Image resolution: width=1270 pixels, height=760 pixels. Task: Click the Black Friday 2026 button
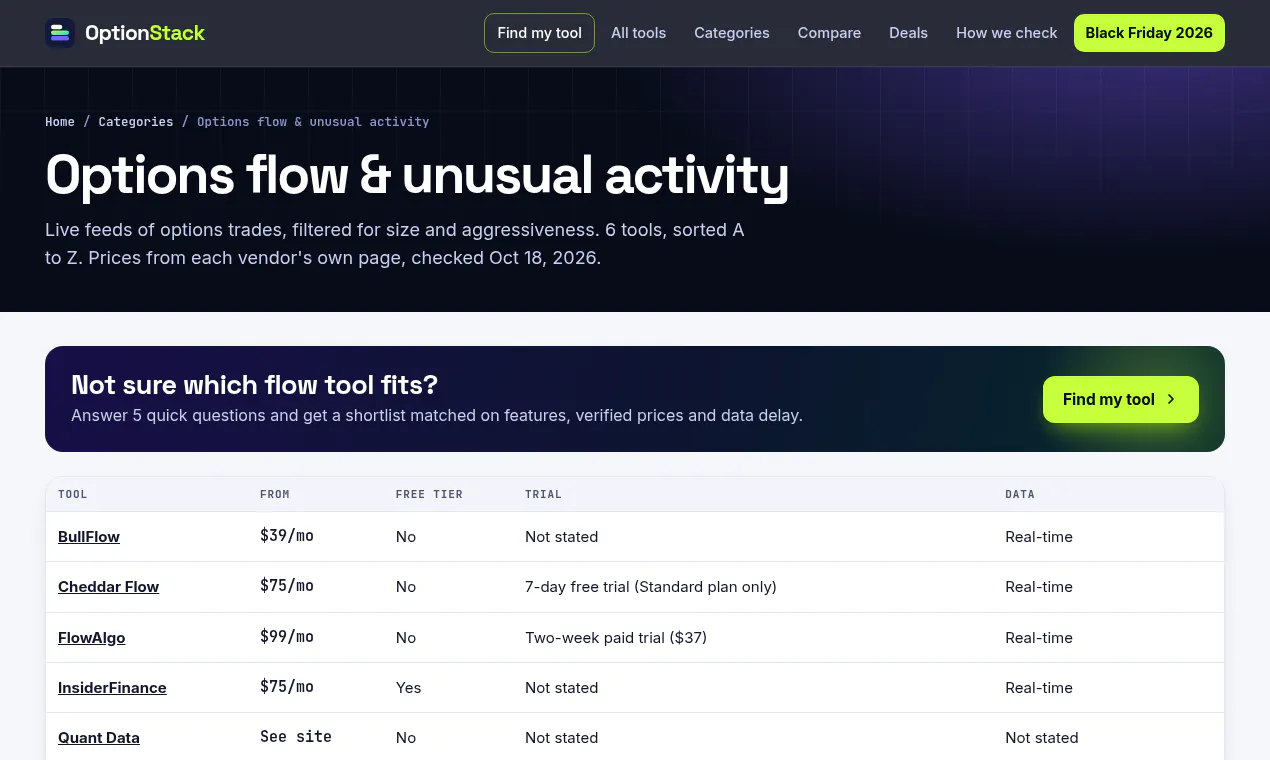pyautogui.click(x=1149, y=33)
